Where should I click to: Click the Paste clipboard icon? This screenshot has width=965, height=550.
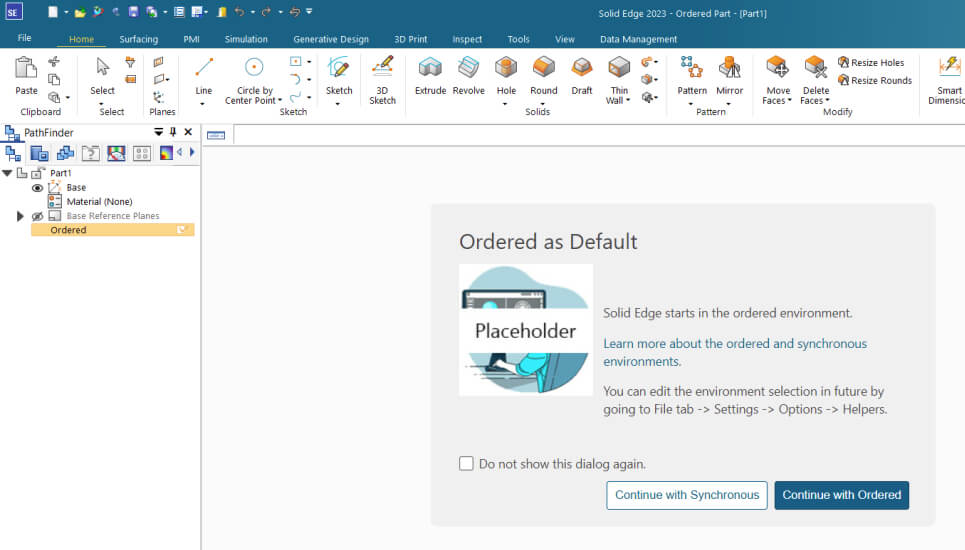[27, 75]
